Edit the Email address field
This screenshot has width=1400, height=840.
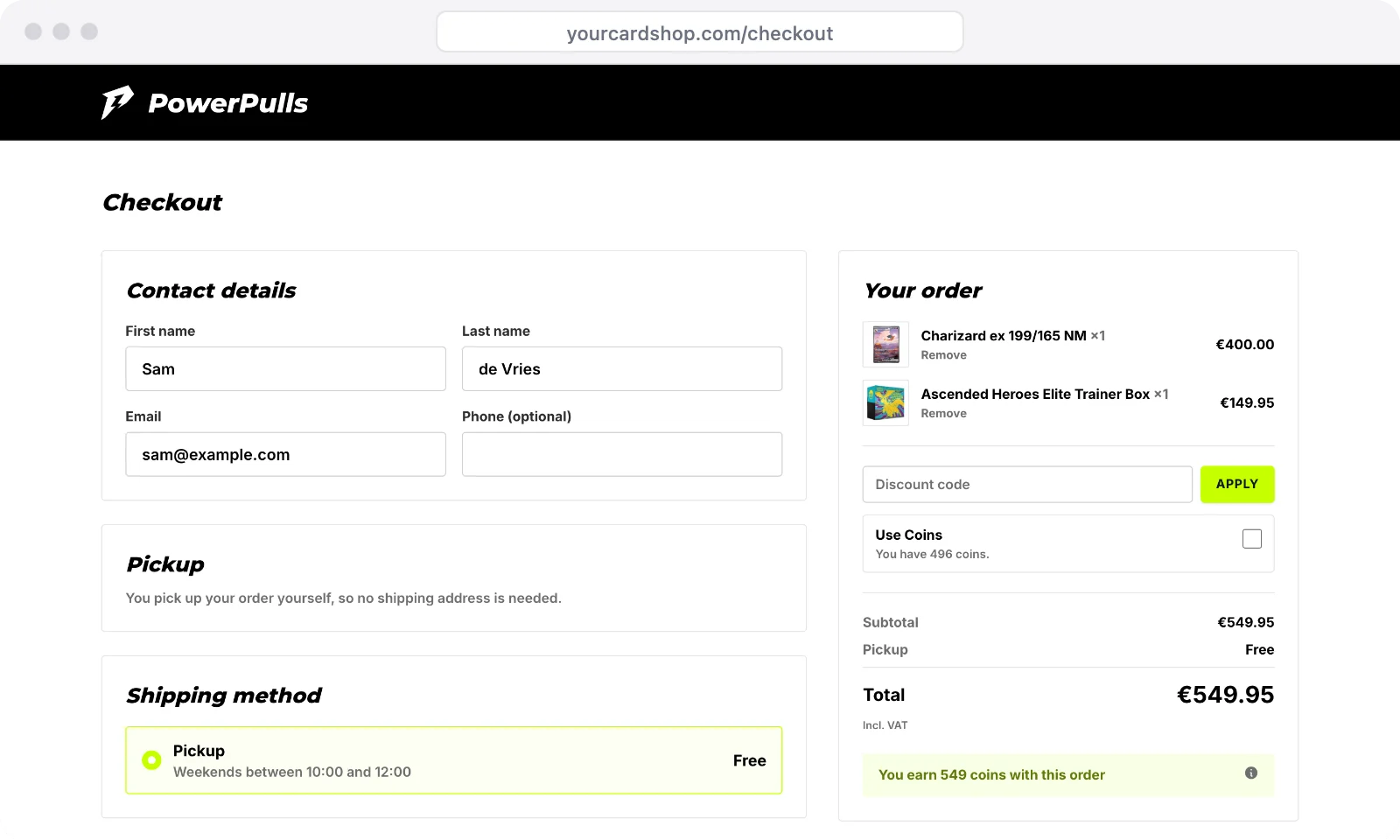tap(285, 454)
